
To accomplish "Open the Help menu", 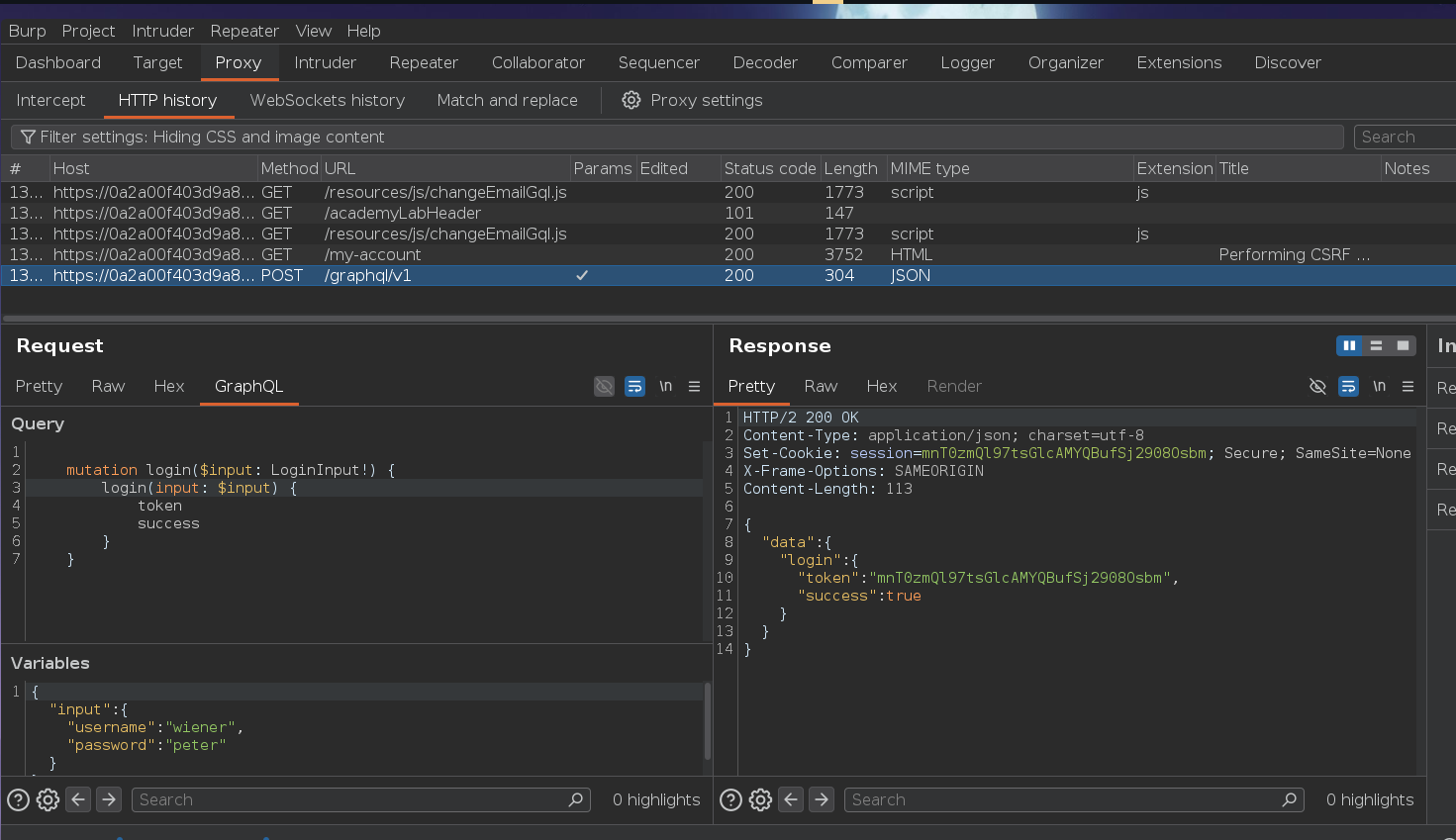I will pos(363,31).
